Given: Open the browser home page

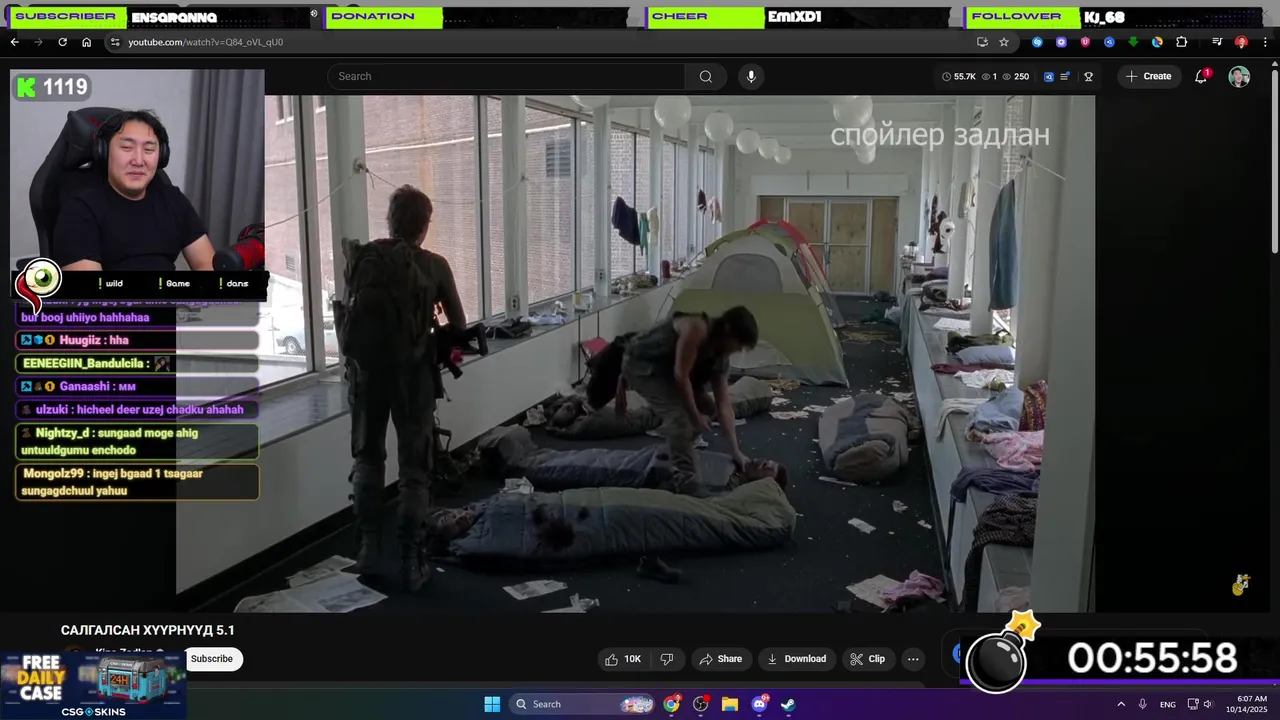Looking at the screenshot, I should click(86, 42).
